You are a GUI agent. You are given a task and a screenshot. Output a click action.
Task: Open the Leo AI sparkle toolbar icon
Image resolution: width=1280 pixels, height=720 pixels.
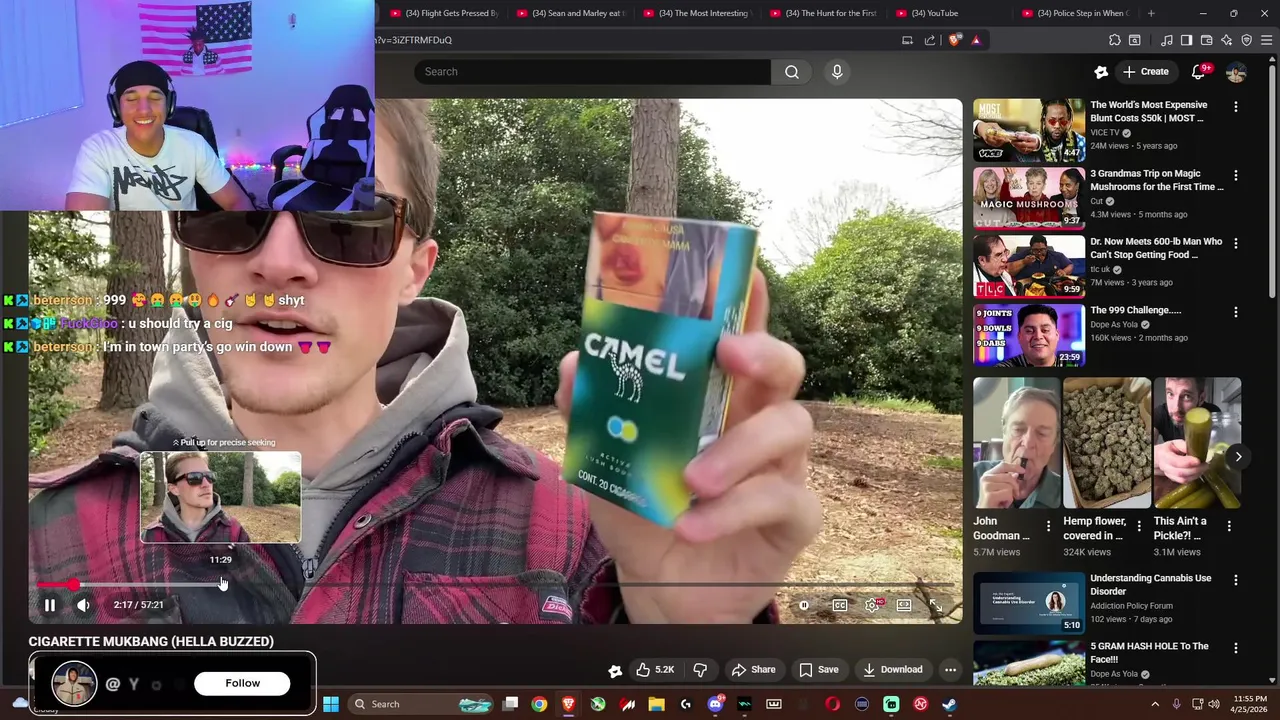coord(1226,40)
